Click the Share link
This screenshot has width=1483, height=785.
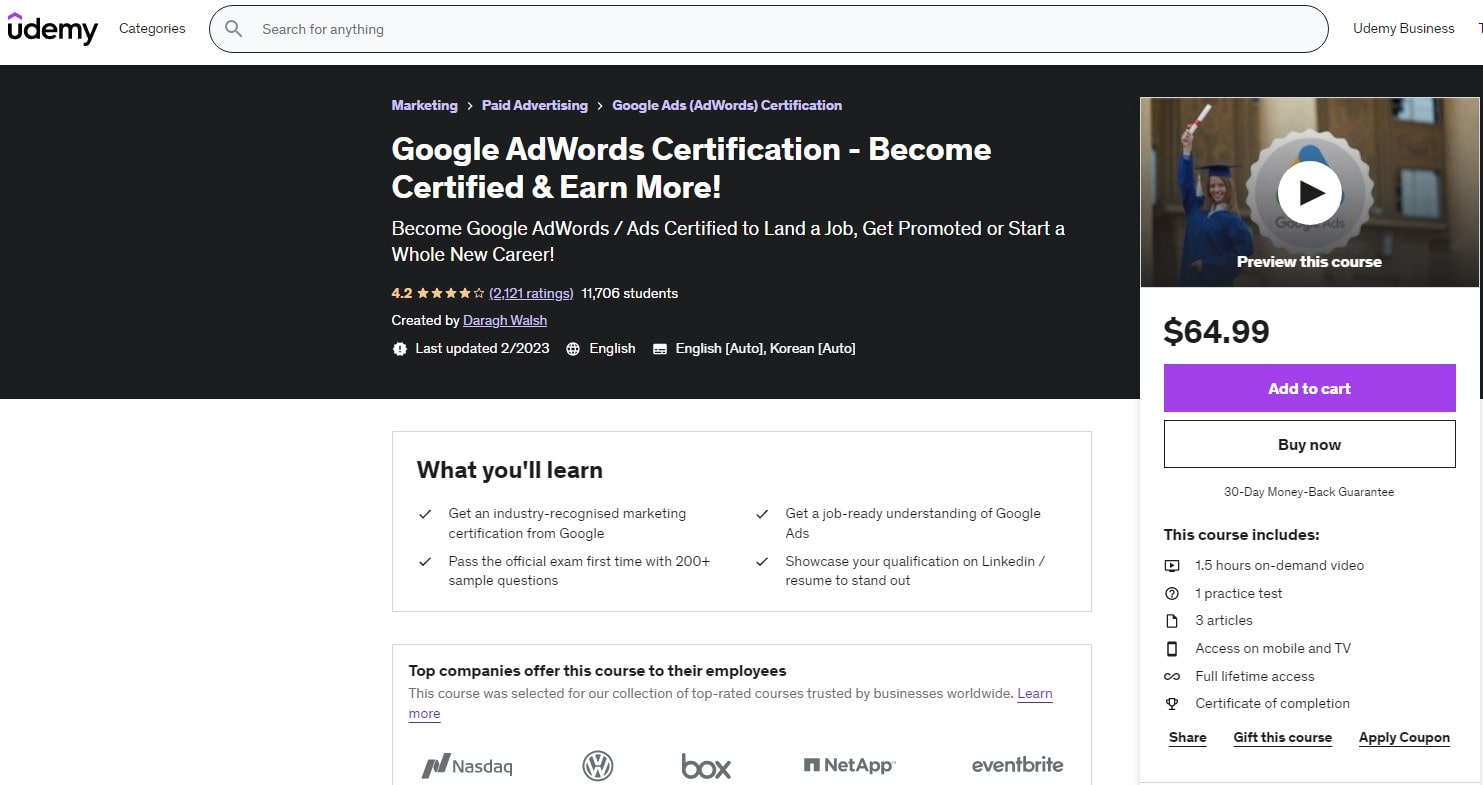coord(1187,738)
